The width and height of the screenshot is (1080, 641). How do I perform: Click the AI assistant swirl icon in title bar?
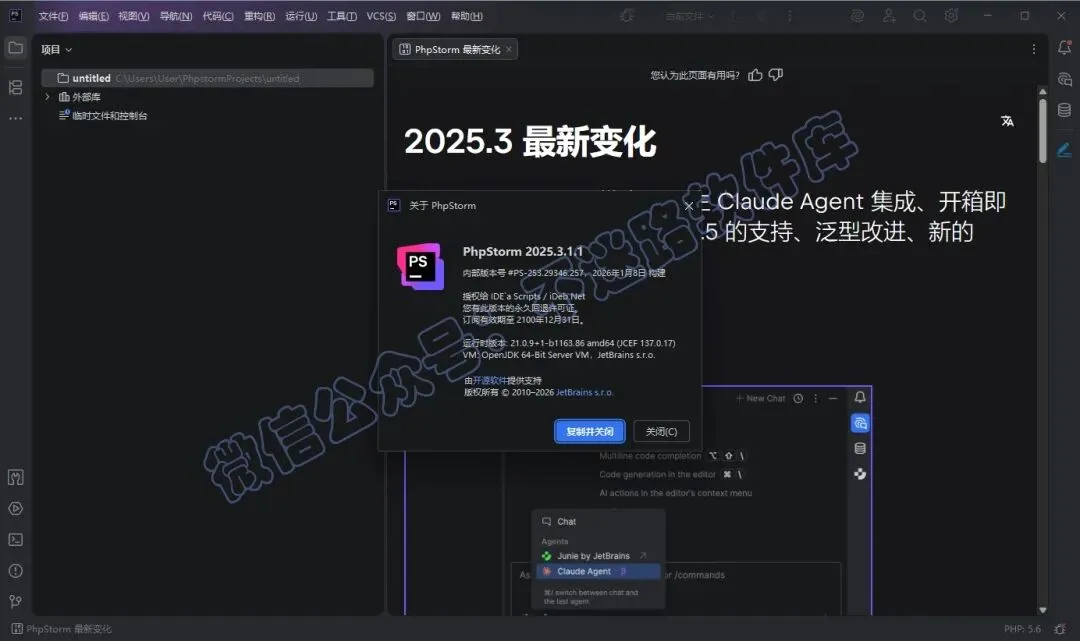858,16
